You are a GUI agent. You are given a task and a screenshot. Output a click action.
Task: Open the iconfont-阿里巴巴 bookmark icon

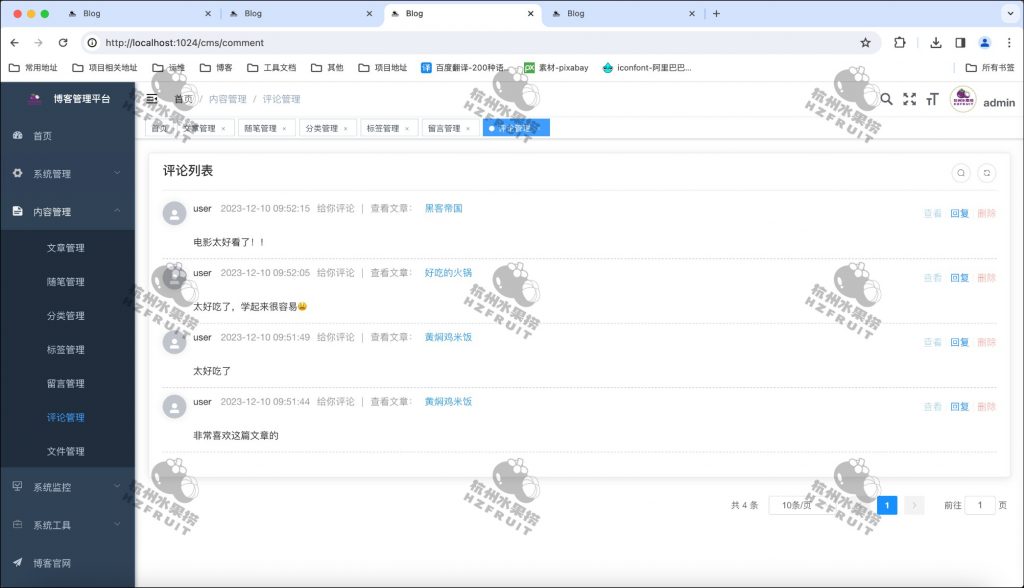[x=609, y=68]
